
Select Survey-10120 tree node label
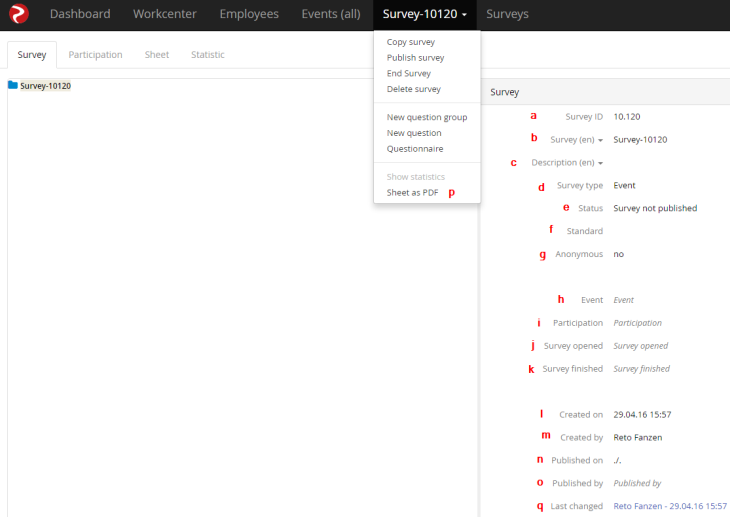[x=46, y=86]
